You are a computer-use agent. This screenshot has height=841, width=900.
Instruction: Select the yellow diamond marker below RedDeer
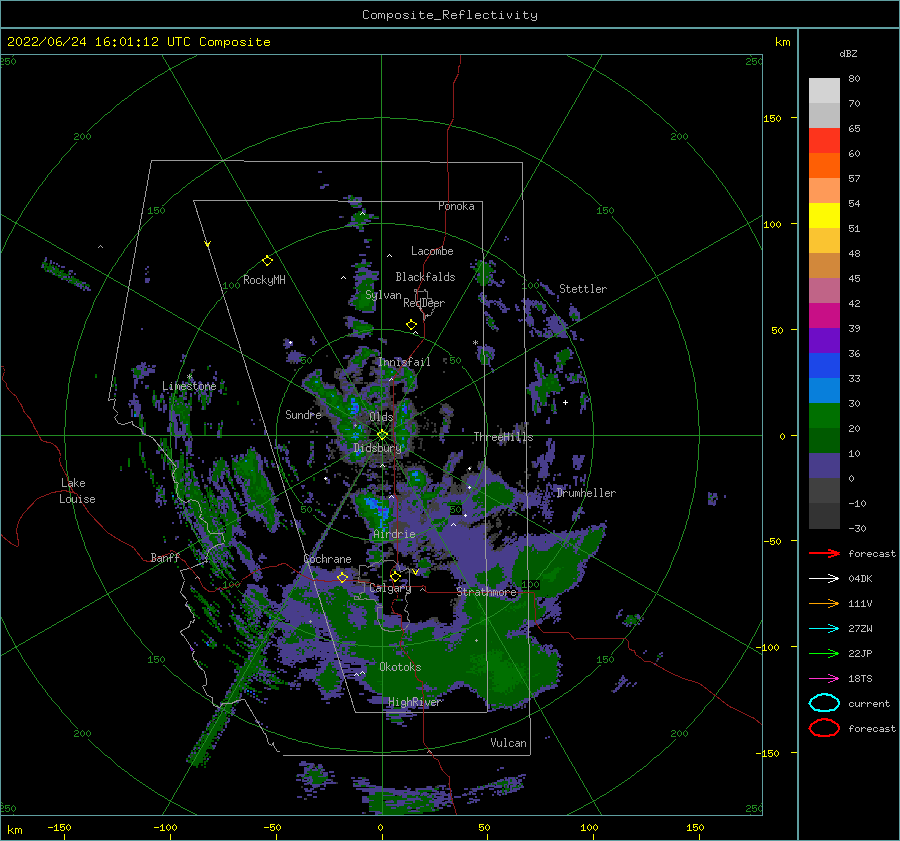tap(412, 325)
